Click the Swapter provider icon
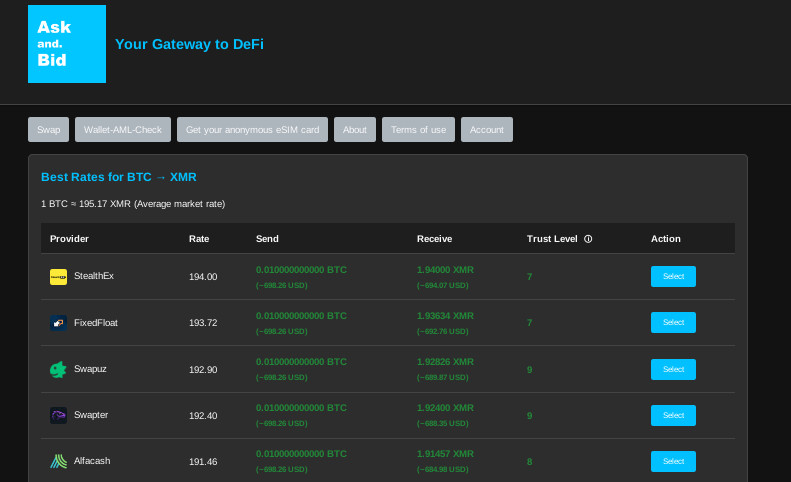 [x=58, y=415]
